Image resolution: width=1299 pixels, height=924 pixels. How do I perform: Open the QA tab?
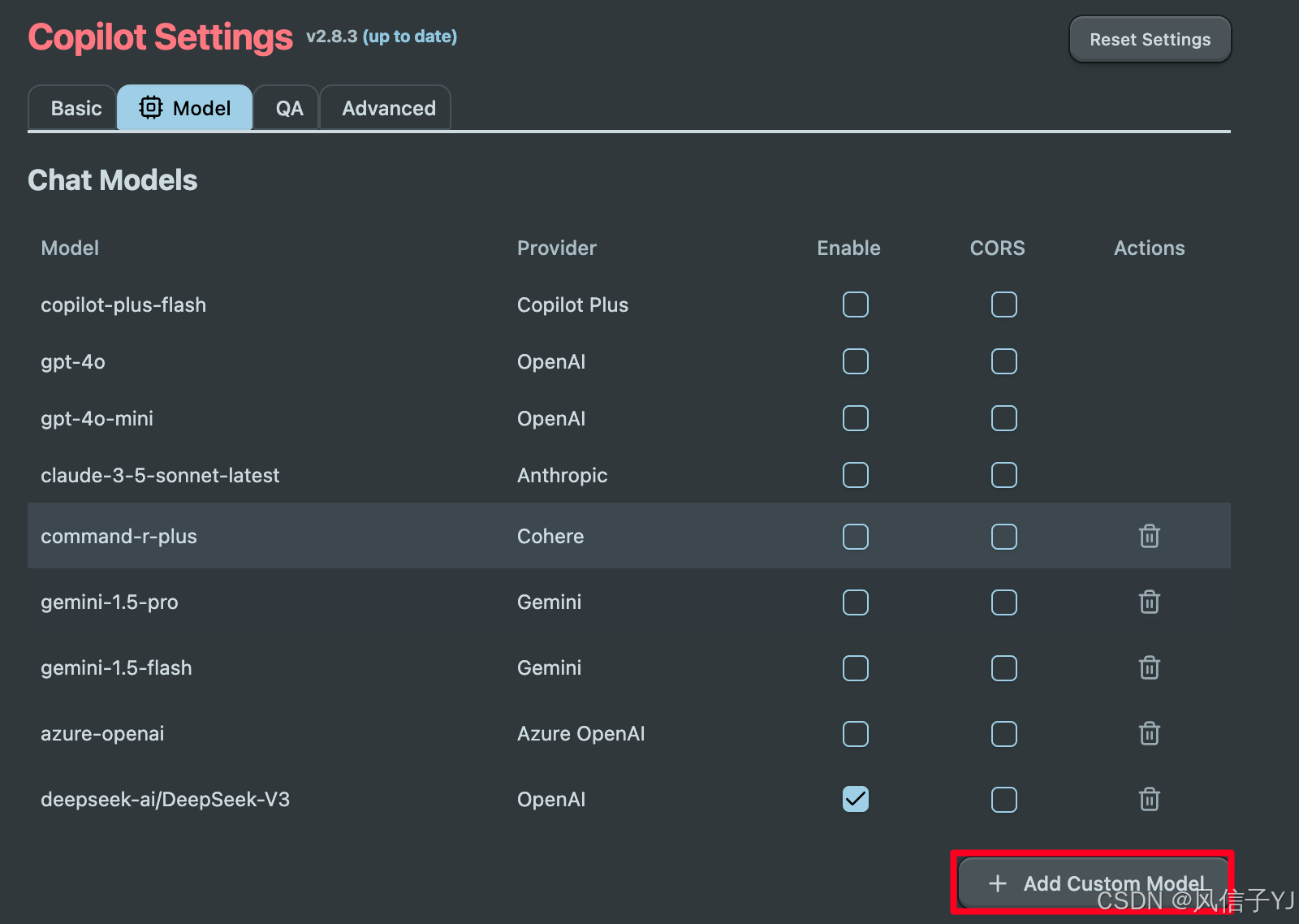point(287,108)
